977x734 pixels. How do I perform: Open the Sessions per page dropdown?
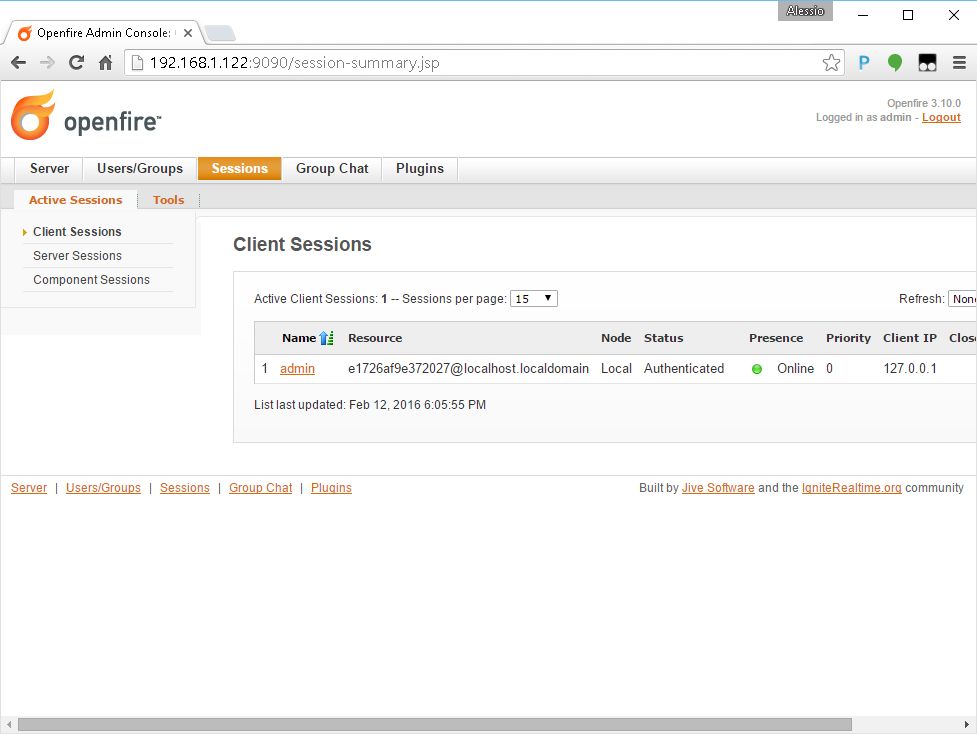[533, 298]
